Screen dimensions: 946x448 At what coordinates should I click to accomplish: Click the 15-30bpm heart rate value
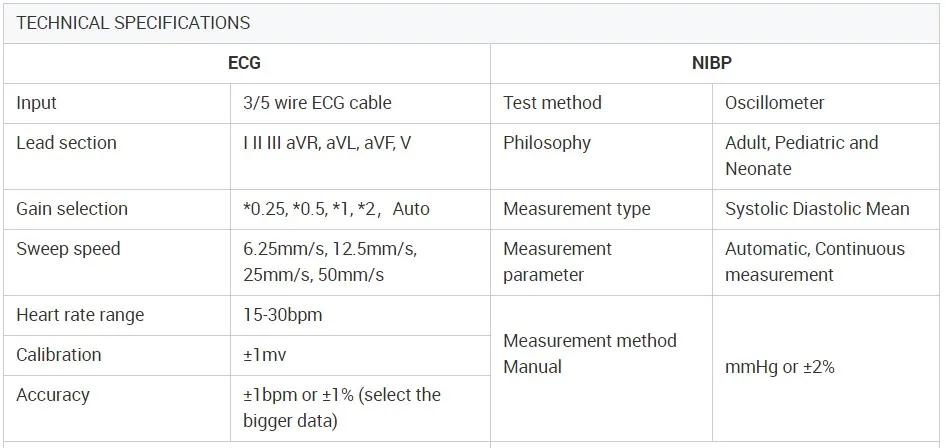tap(283, 315)
